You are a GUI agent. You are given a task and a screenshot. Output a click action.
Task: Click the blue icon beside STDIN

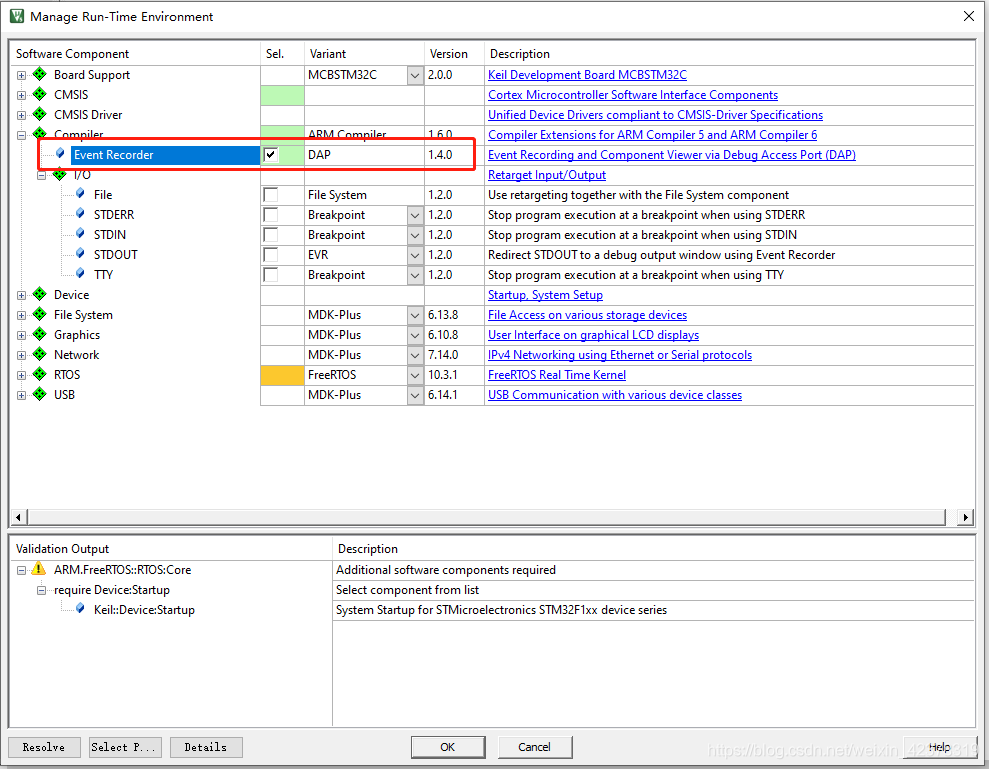pyautogui.click(x=80, y=233)
